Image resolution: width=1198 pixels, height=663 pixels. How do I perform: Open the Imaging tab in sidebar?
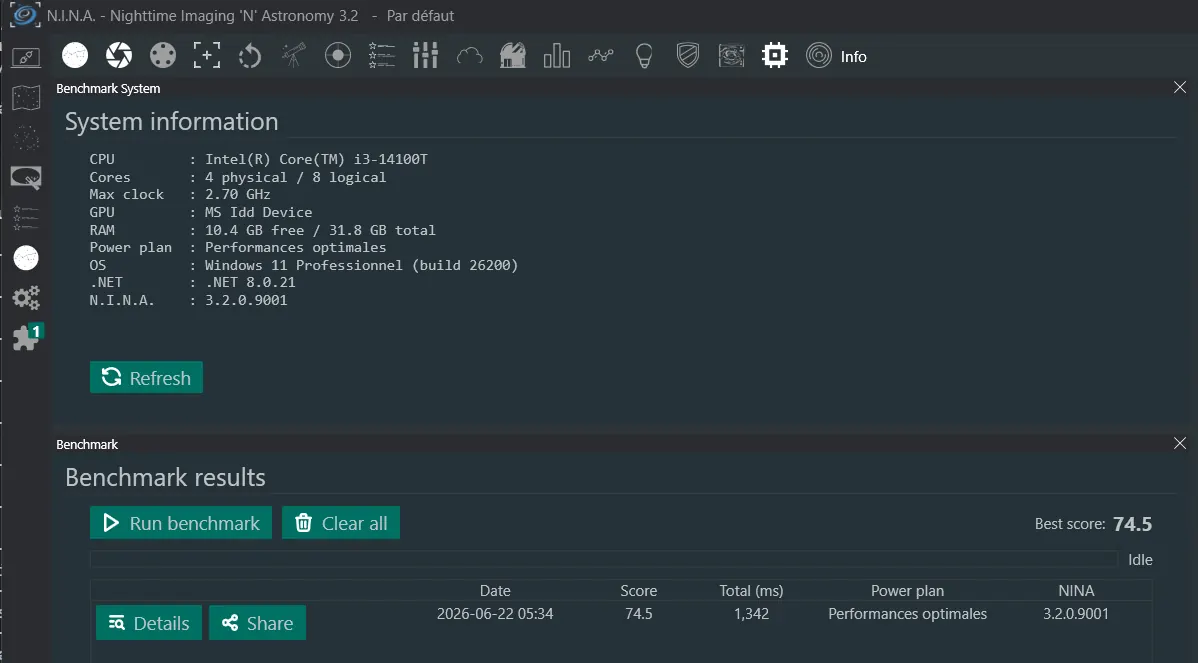click(26, 258)
